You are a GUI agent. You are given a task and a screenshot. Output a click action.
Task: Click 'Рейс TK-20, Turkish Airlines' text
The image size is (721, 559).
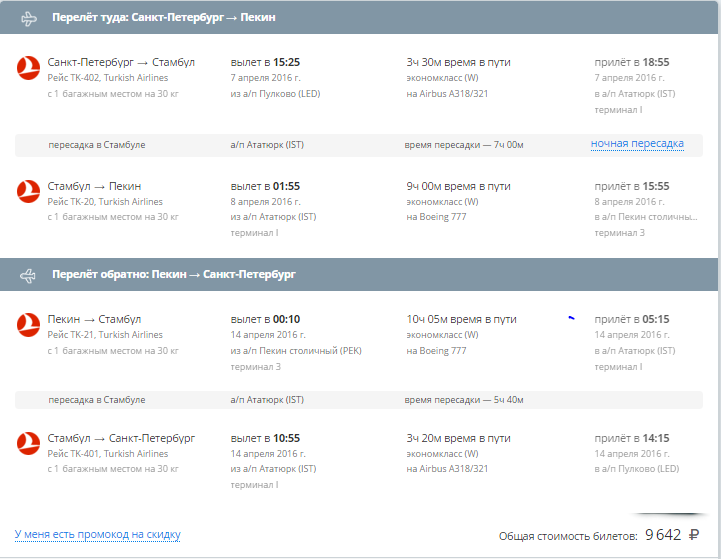point(105,202)
